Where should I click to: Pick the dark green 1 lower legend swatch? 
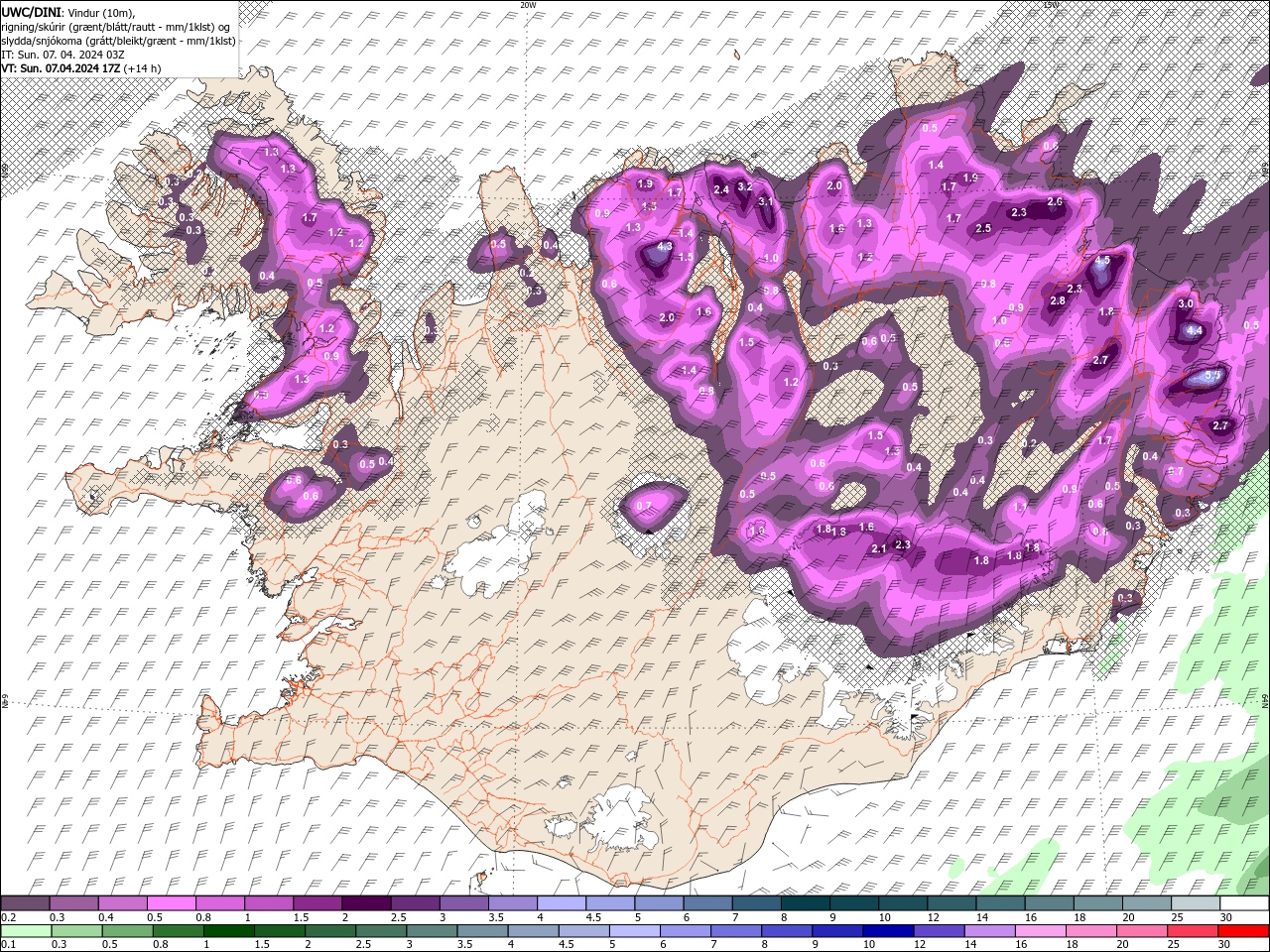point(229,931)
